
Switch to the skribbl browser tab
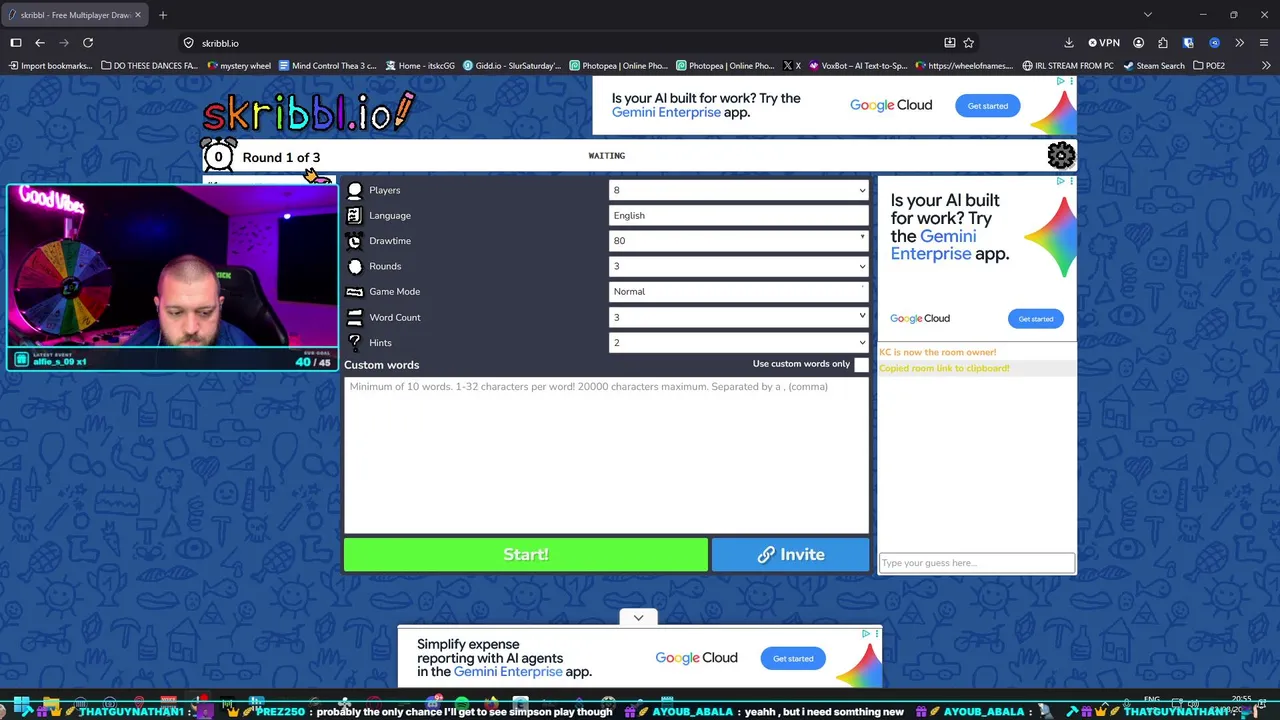click(74, 15)
